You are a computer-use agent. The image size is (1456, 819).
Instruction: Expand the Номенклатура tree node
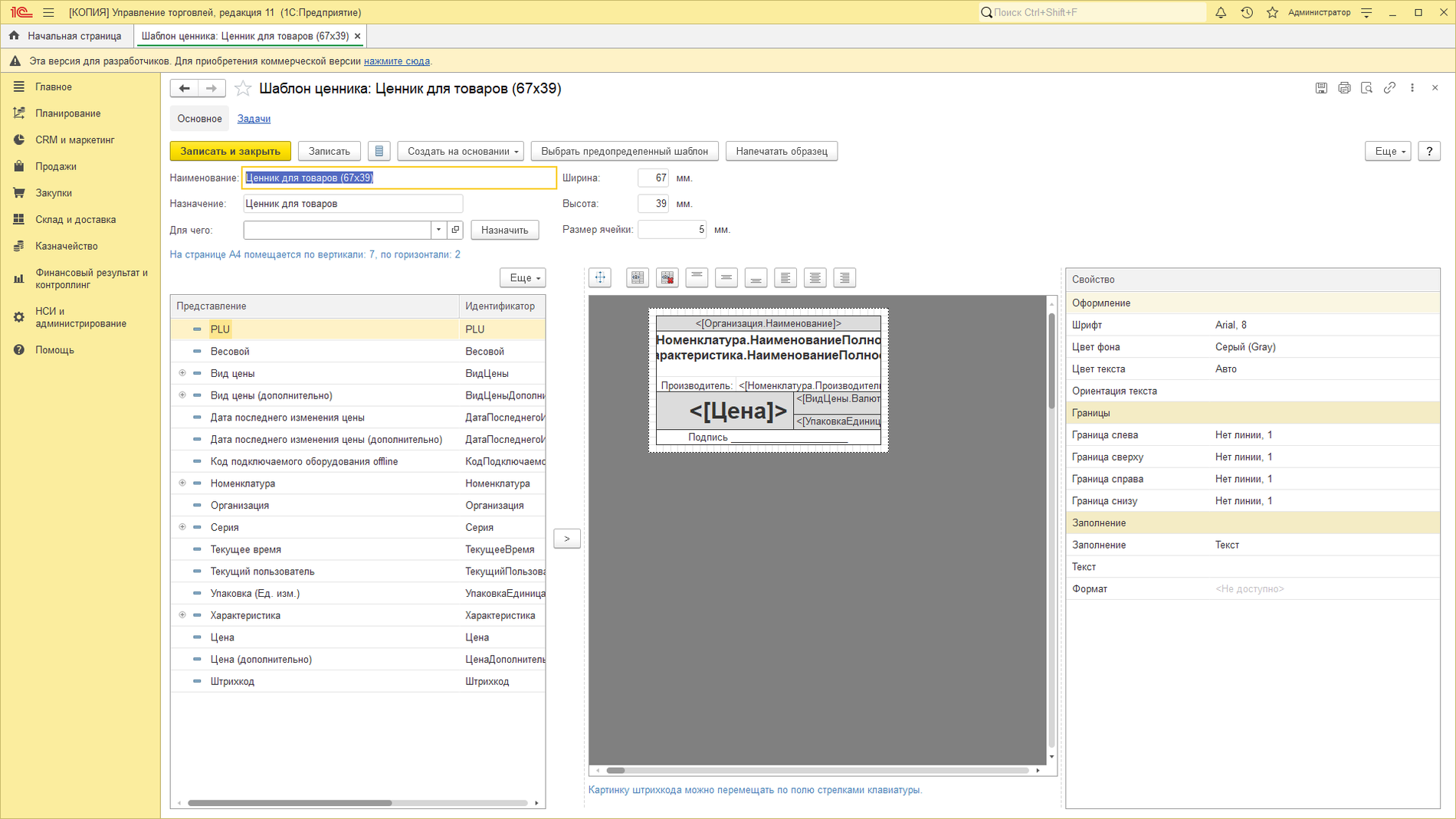(x=182, y=483)
